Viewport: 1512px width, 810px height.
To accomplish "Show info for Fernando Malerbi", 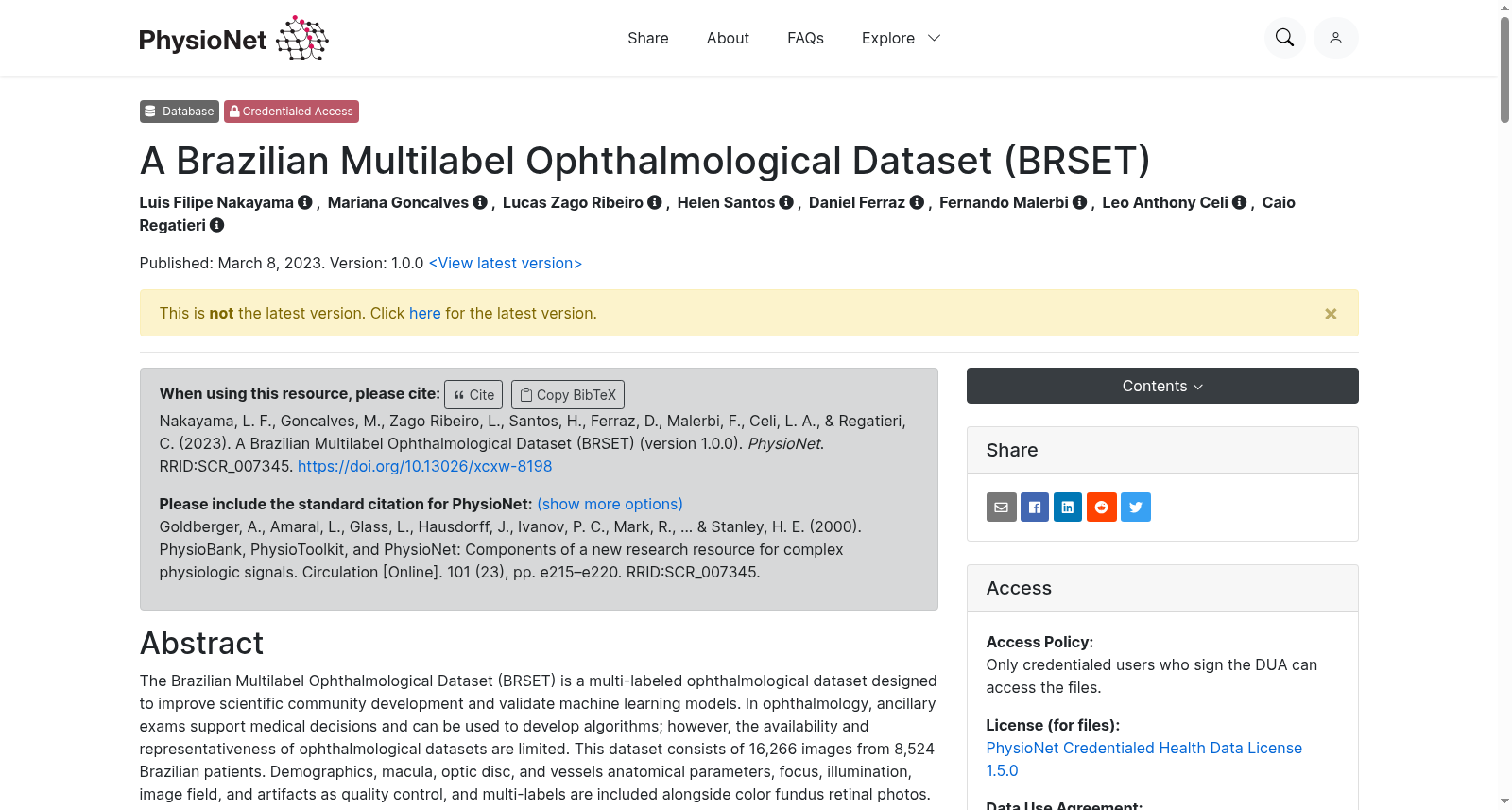I will 1080,202.
